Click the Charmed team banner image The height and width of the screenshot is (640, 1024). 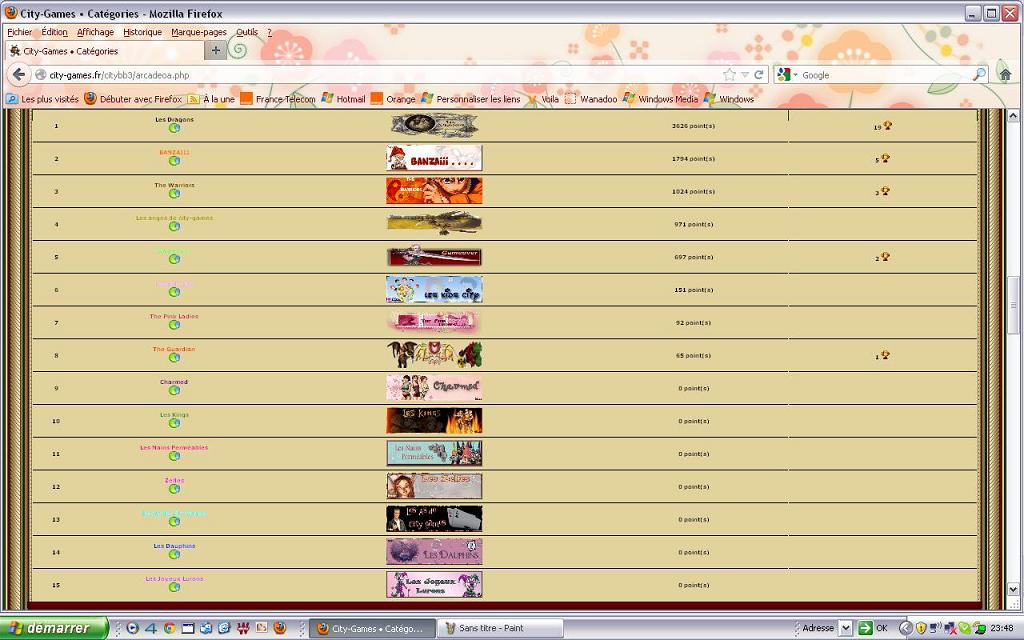click(434, 388)
